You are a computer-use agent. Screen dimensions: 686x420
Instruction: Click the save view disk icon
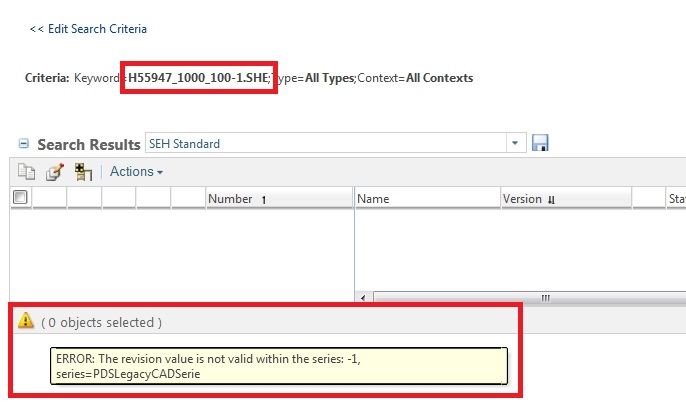pyautogui.click(x=540, y=143)
